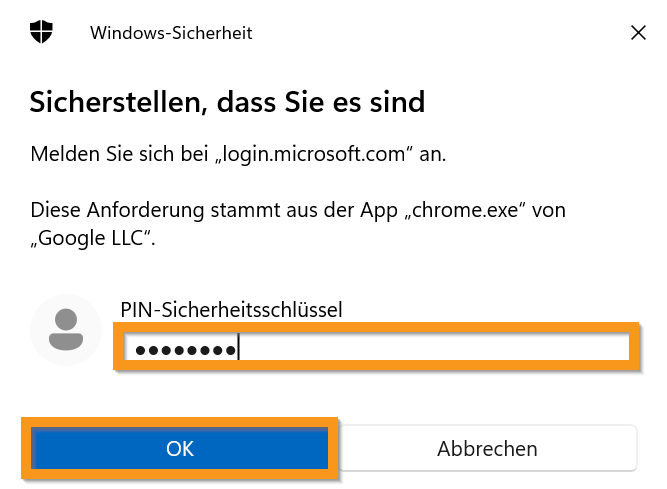Click the "Google LLC" publisher text
This screenshot has width=667, height=489.
[91, 238]
